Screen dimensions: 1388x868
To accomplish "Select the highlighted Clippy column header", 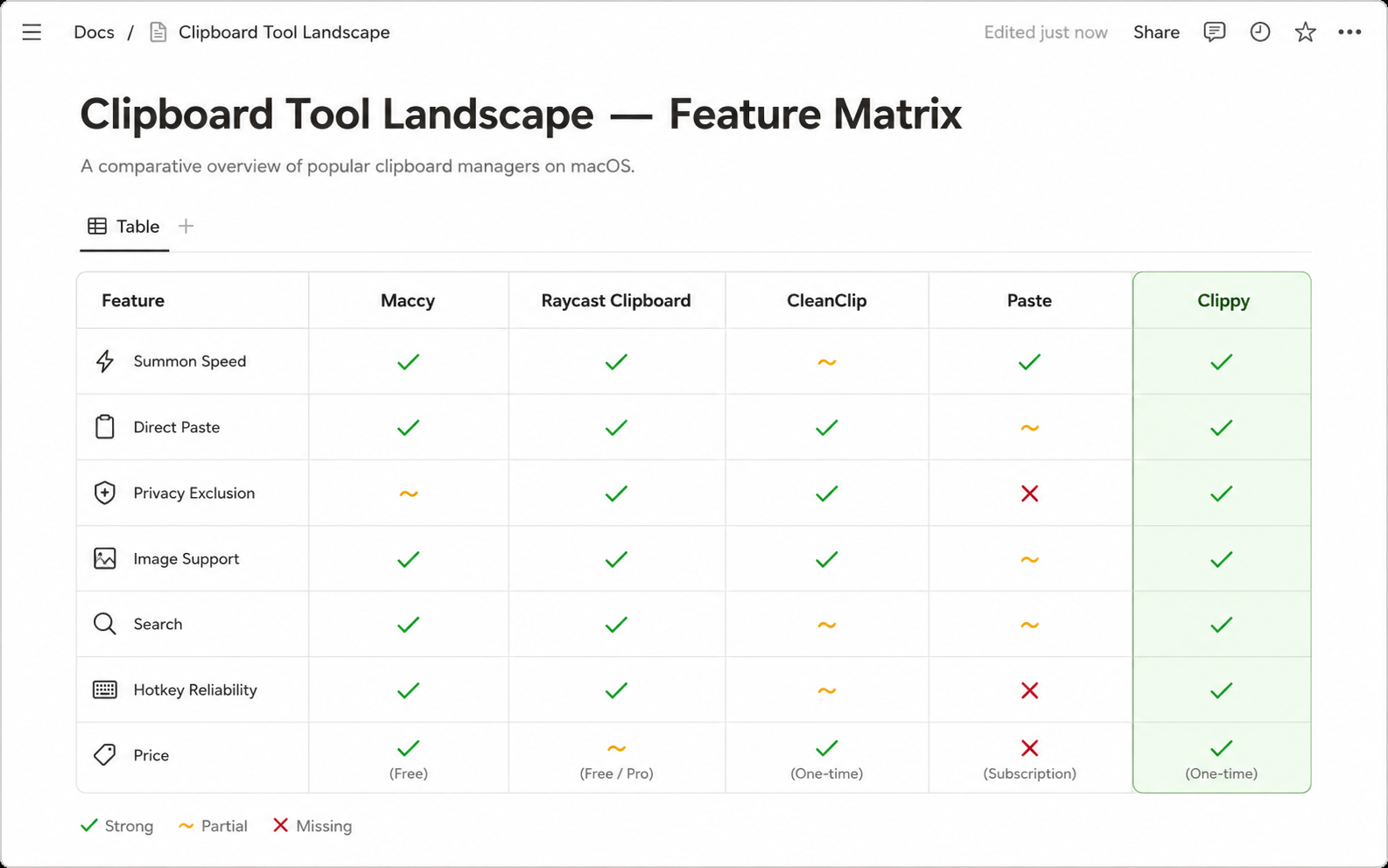I will [x=1223, y=300].
